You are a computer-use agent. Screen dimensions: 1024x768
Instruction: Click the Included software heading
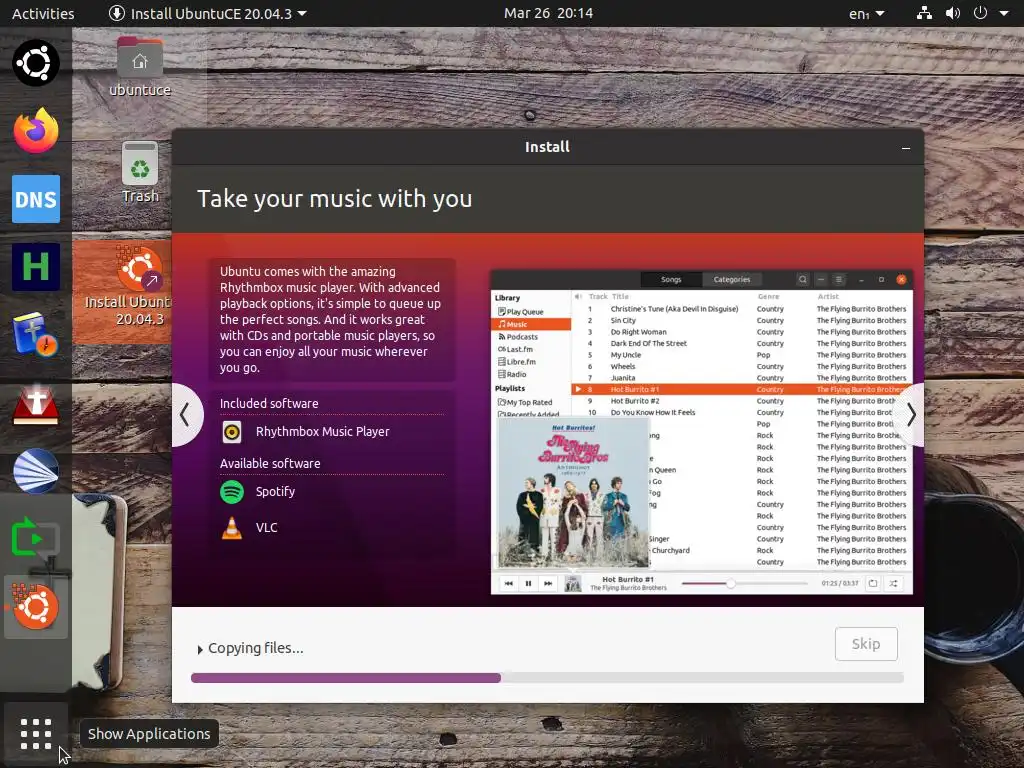(x=269, y=404)
